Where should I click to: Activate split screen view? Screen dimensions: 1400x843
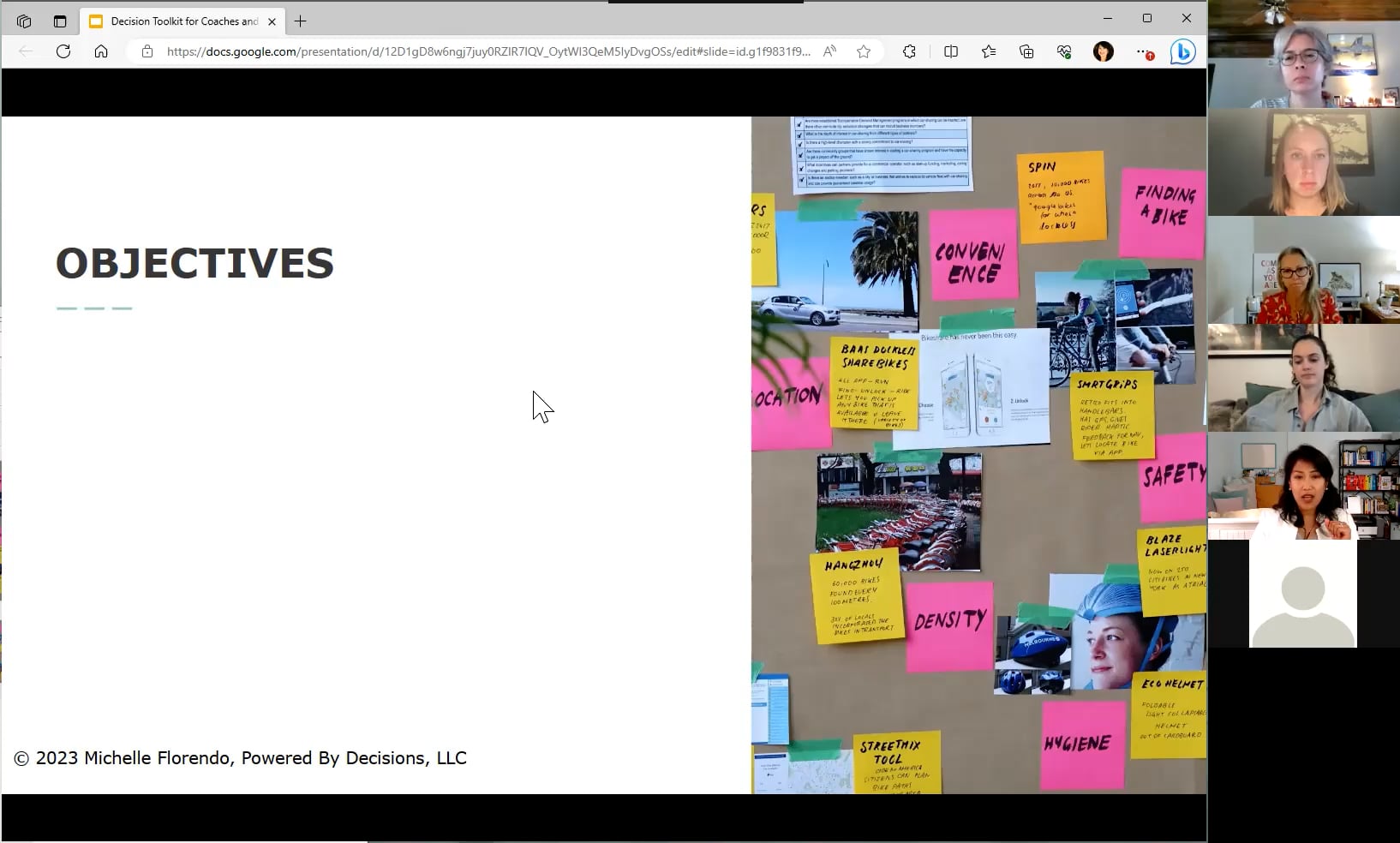click(x=951, y=51)
